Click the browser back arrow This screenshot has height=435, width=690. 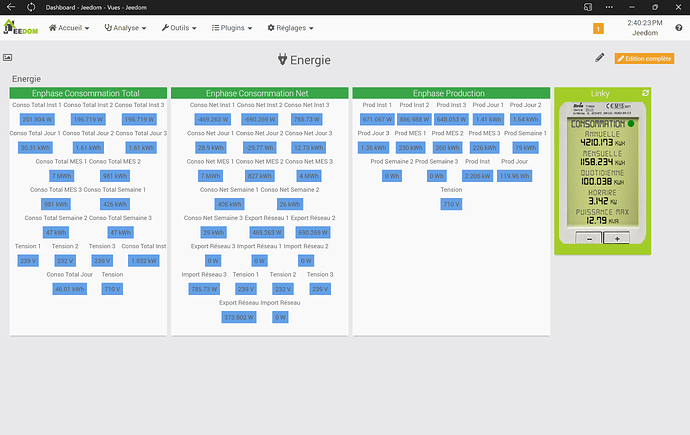click(10, 7)
